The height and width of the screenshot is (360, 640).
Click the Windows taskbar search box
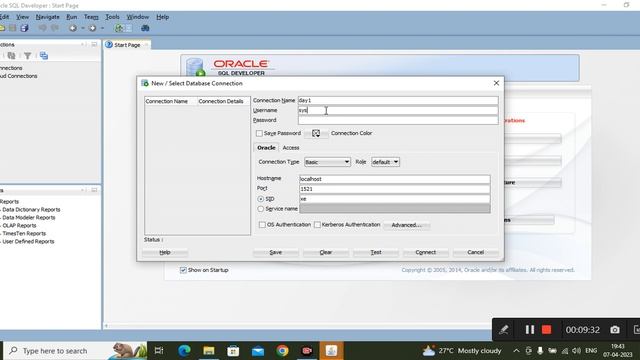click(x=76, y=351)
